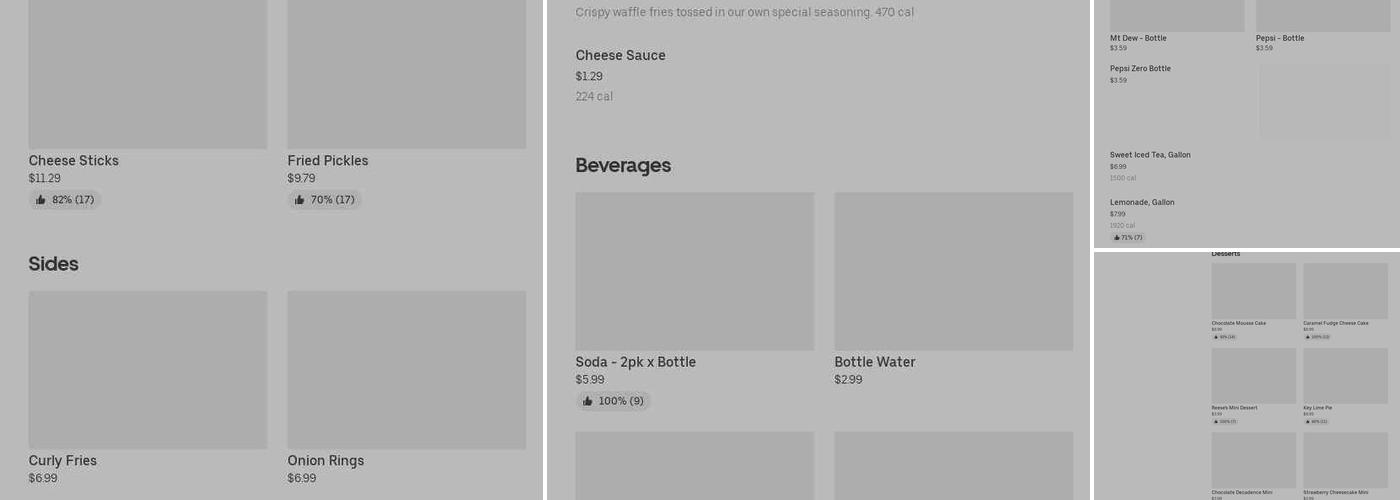Click thumbs-up icon under Fried Pickles
The height and width of the screenshot is (500, 1400).
click(x=300, y=200)
